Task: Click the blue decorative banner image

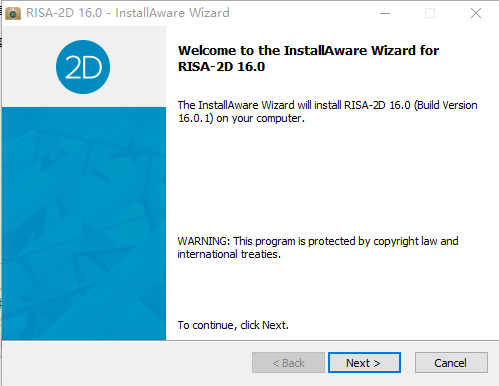Action: pyautogui.click(x=84, y=223)
